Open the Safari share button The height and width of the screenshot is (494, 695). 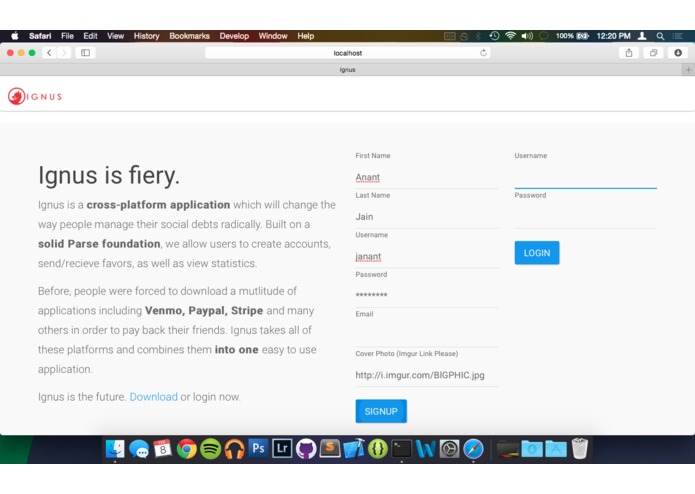pos(629,53)
